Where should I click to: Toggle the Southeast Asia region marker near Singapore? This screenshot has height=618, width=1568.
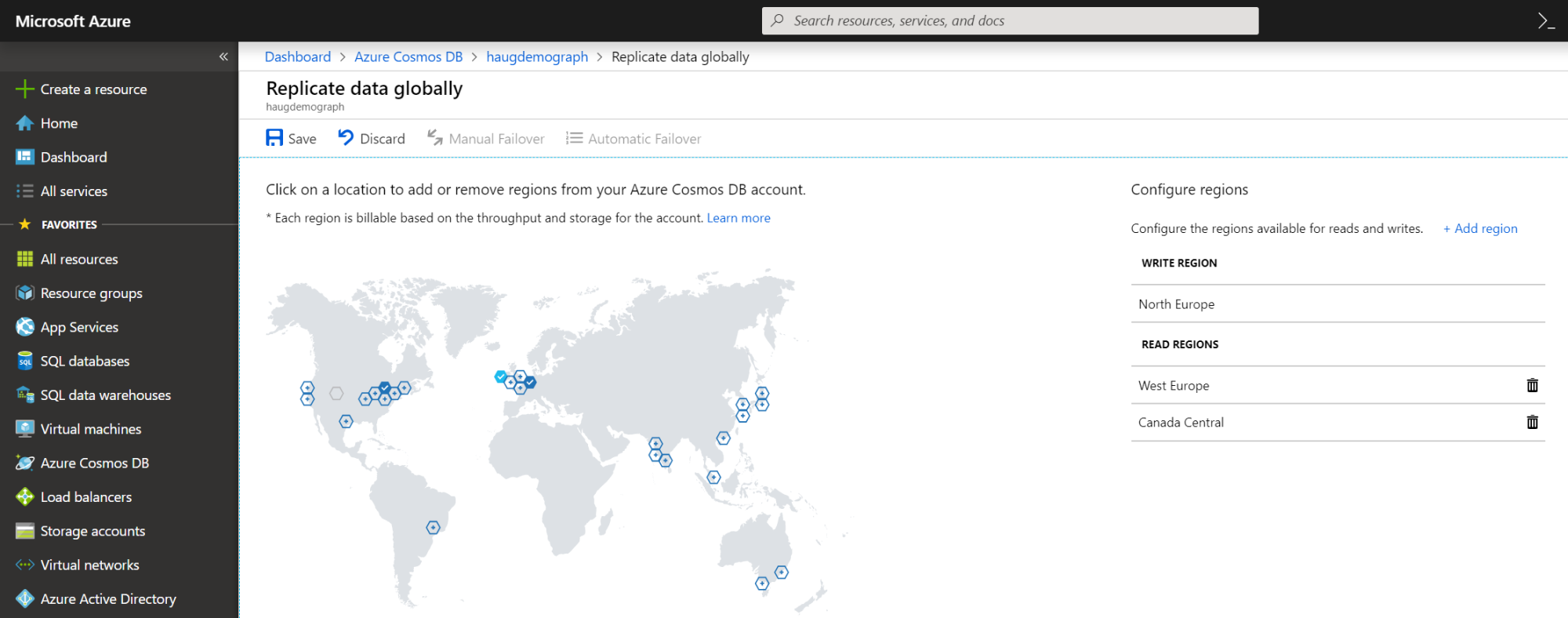(713, 477)
